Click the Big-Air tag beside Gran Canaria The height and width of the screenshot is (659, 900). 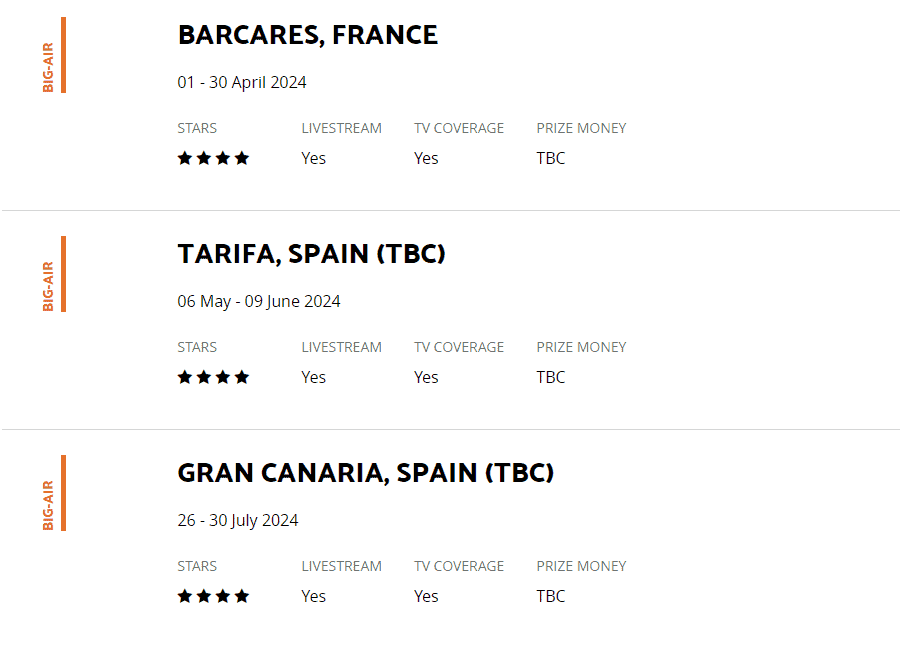click(x=48, y=505)
